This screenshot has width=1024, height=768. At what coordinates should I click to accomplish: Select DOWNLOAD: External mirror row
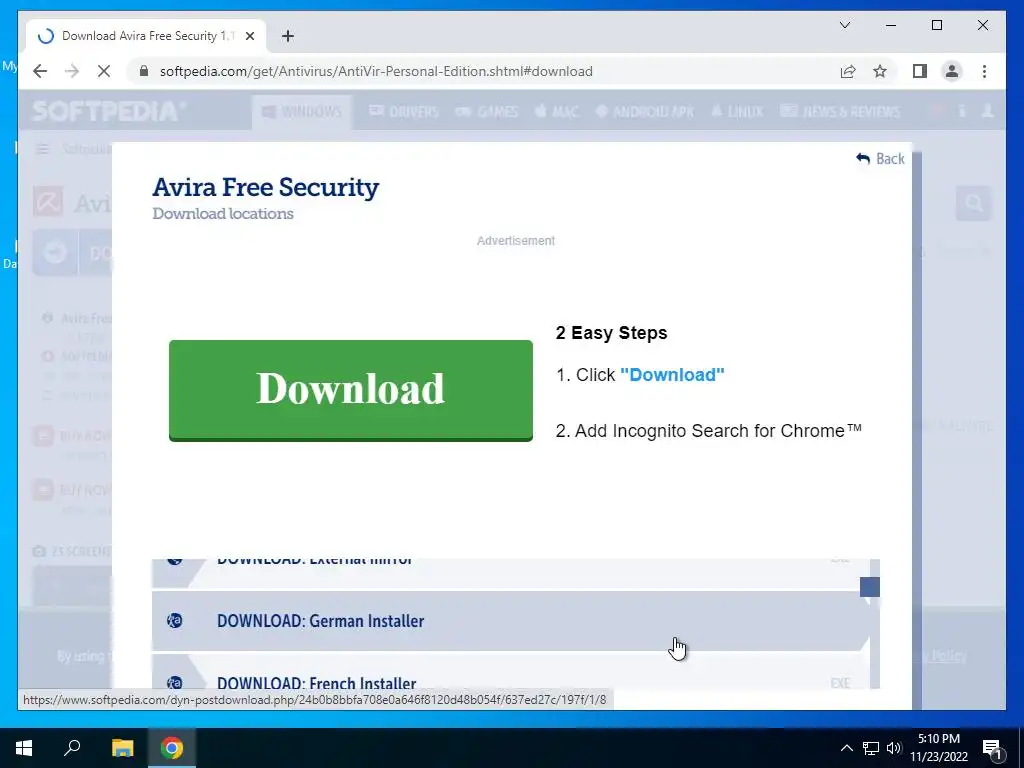[510, 573]
